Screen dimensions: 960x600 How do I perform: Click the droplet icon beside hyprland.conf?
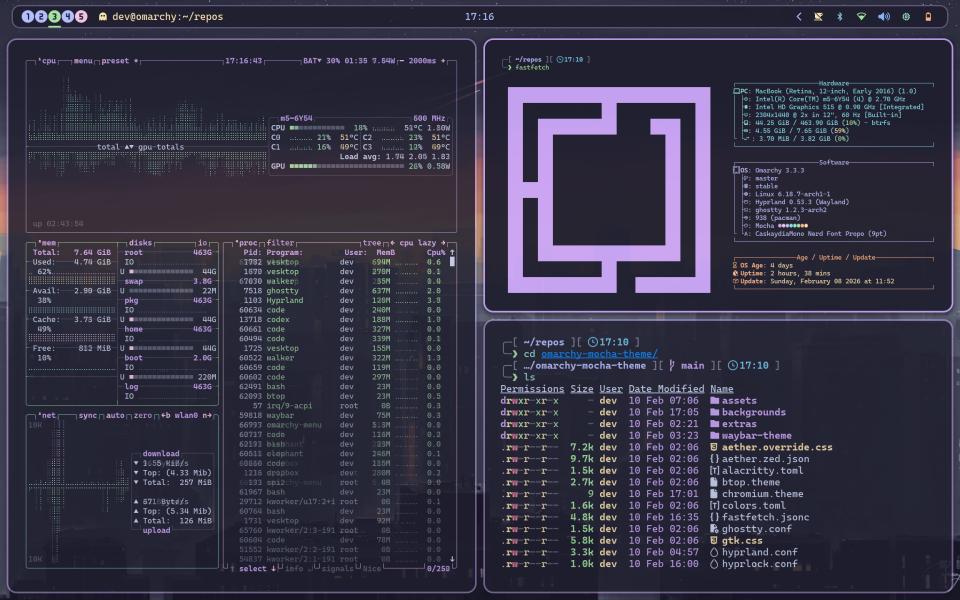[714, 552]
